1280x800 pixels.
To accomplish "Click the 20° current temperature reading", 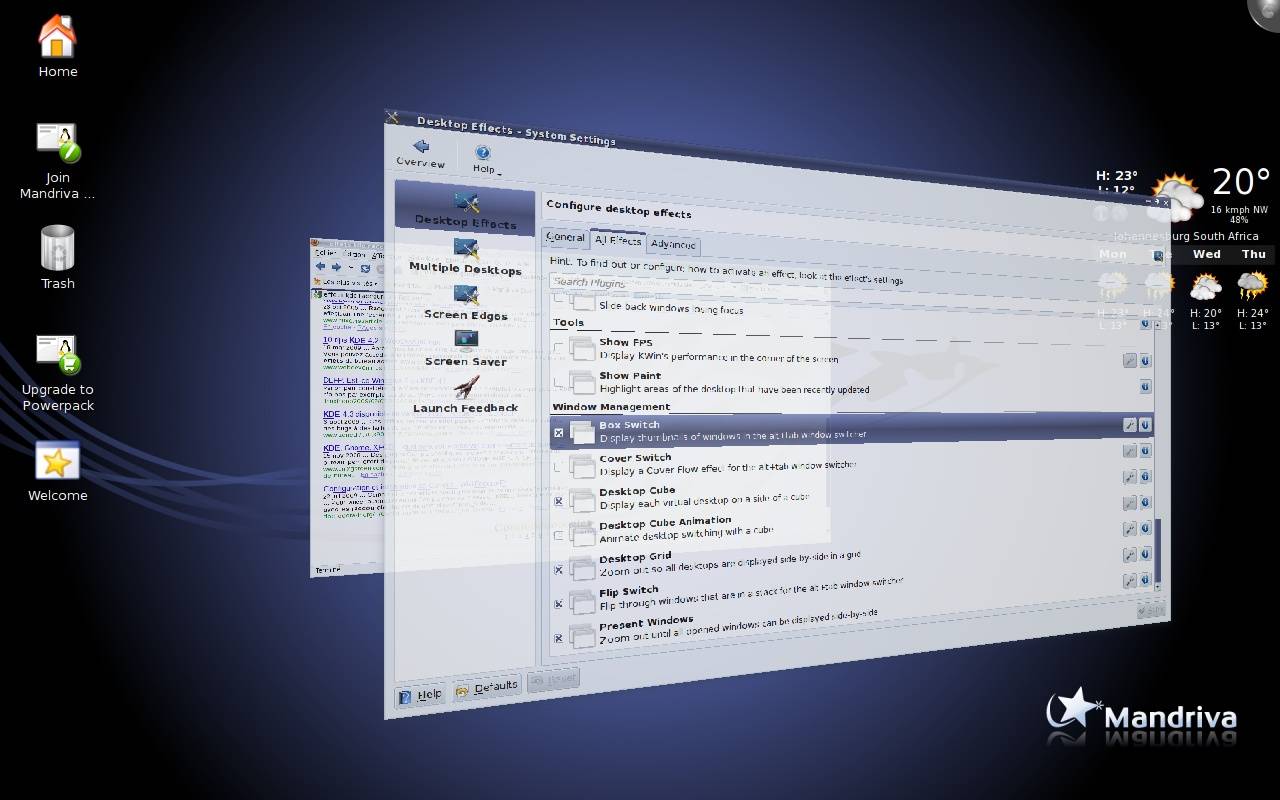I will [x=1241, y=182].
